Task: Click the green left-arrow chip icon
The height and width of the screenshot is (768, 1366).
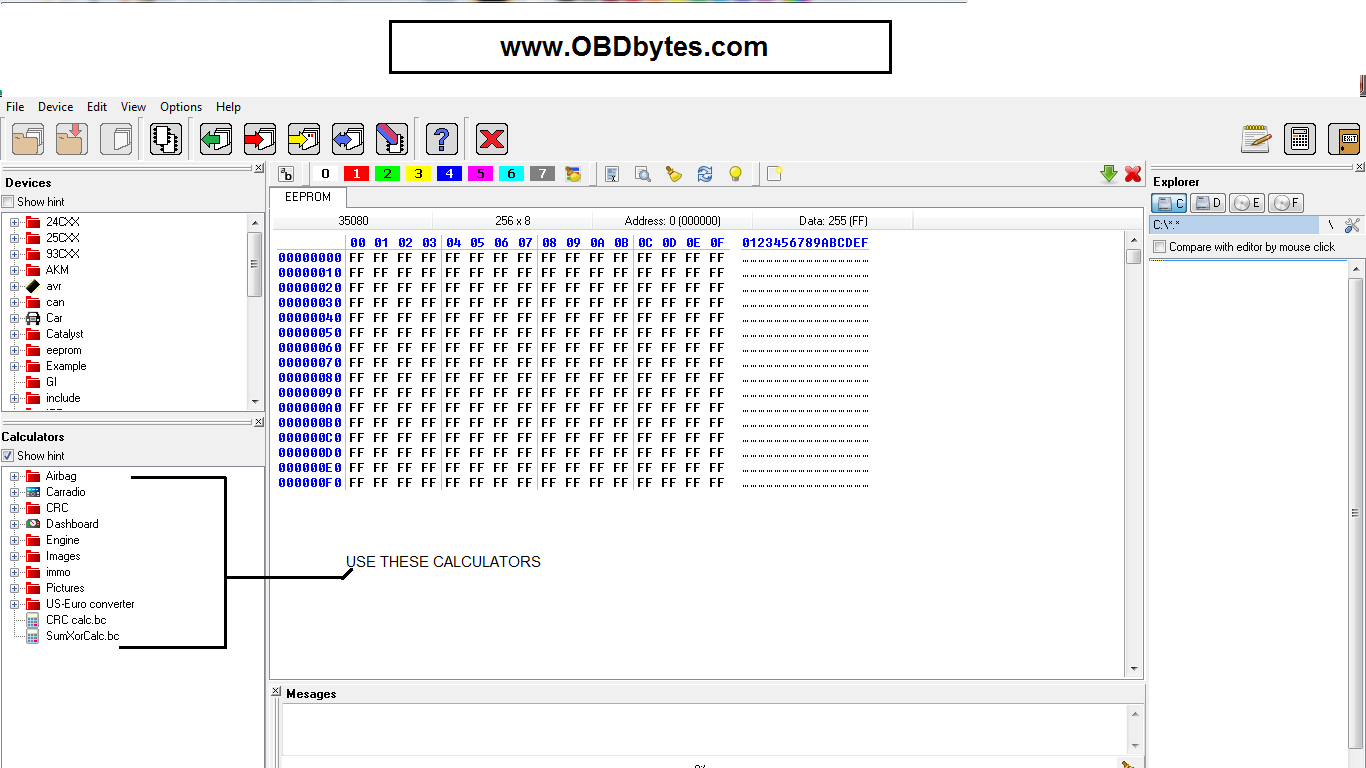Action: pos(216,138)
